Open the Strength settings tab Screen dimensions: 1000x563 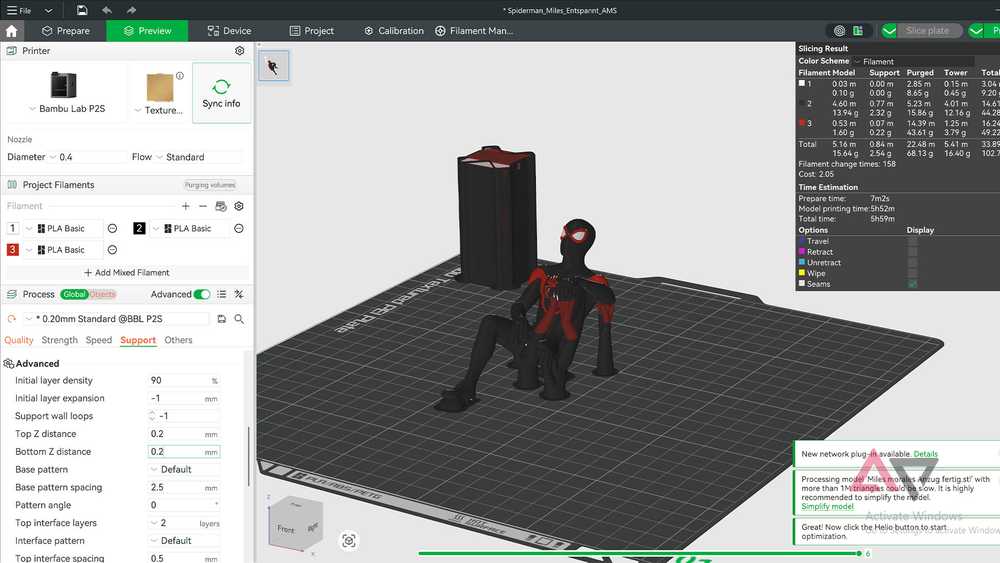(x=59, y=340)
